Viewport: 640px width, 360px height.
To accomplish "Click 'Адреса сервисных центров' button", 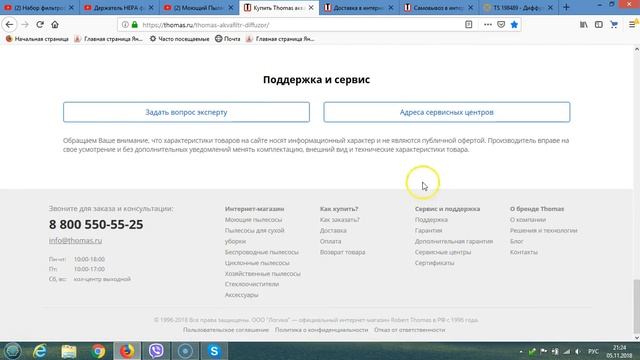I will click(x=447, y=112).
